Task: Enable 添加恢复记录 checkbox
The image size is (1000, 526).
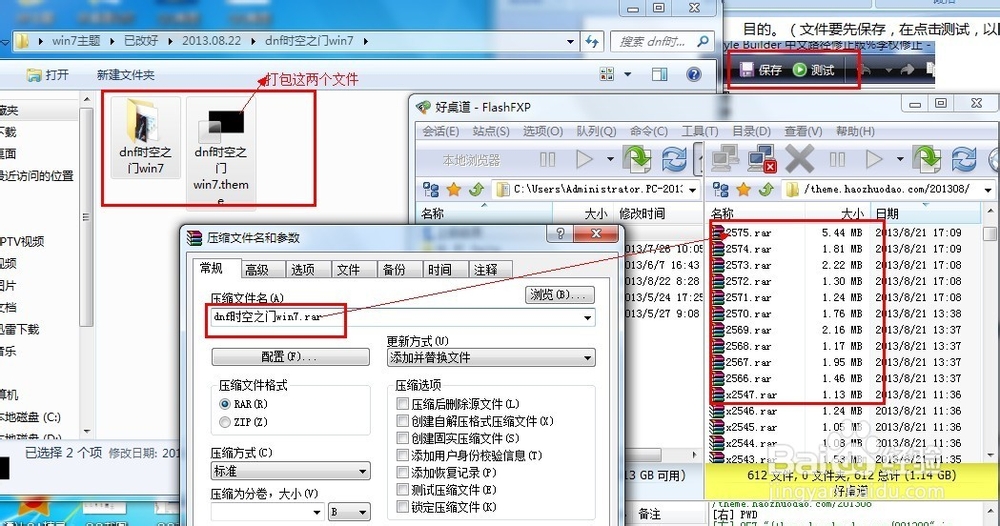Action: click(x=402, y=472)
